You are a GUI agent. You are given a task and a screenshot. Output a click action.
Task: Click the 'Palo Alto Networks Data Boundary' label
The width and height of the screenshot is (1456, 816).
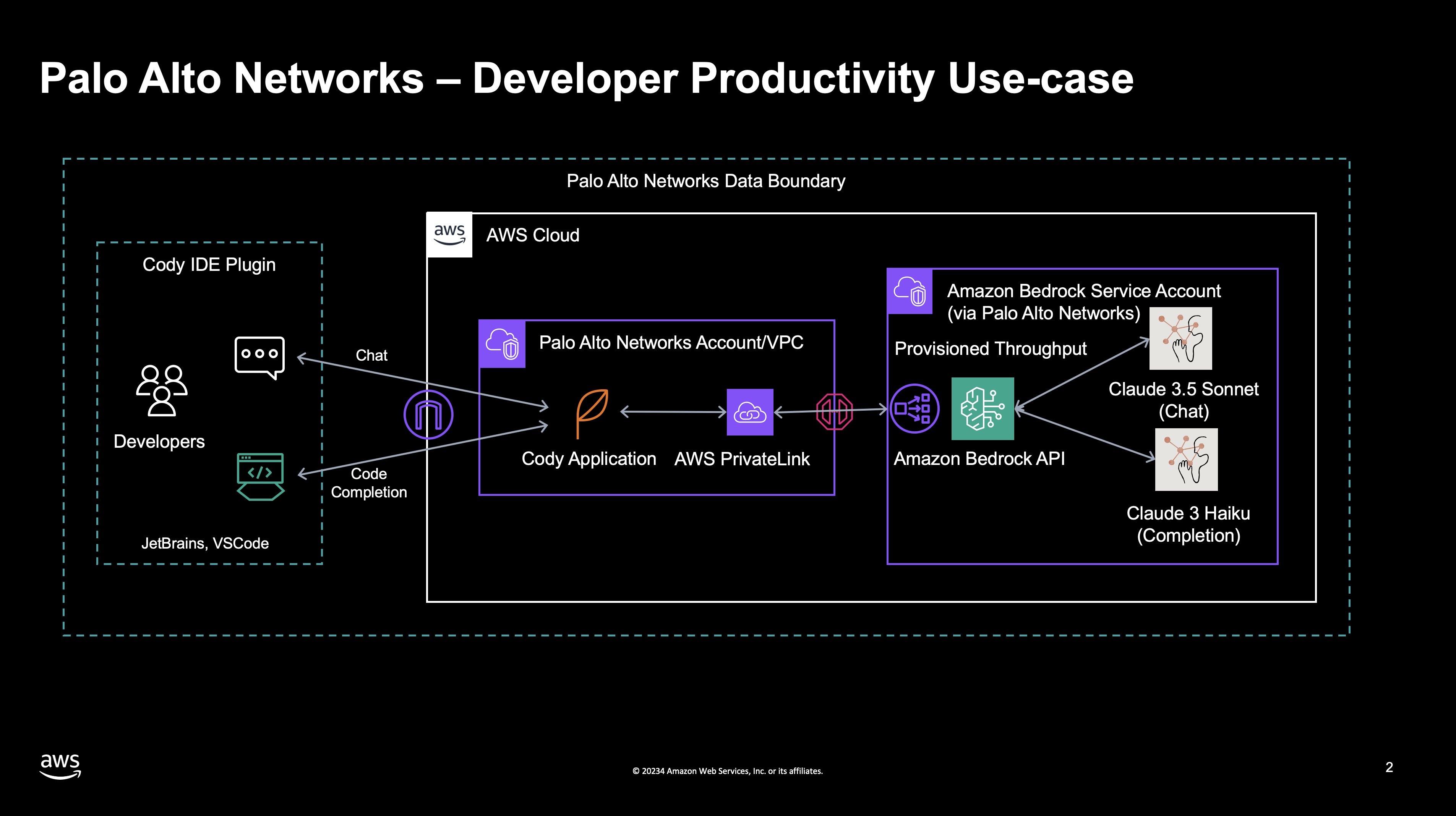point(706,181)
